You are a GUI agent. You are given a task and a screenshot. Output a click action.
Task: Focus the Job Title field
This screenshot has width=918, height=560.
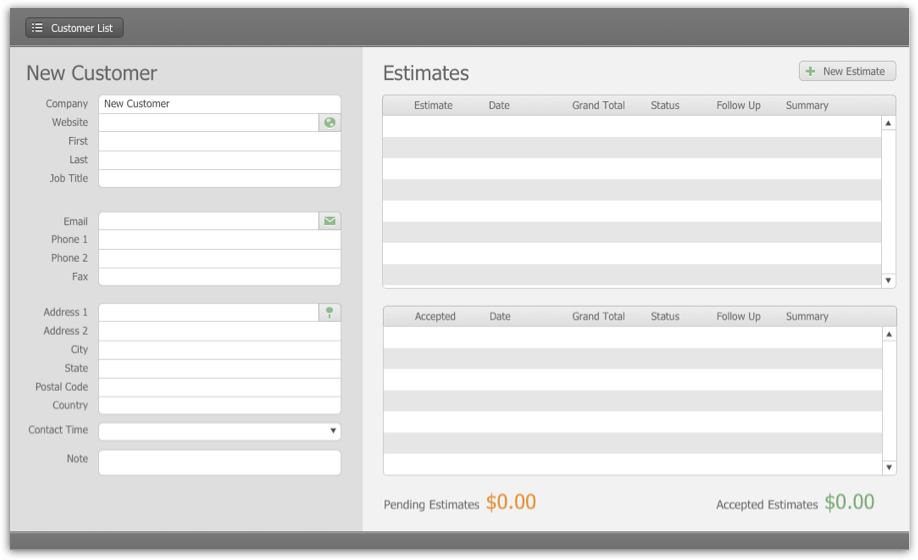(x=220, y=178)
